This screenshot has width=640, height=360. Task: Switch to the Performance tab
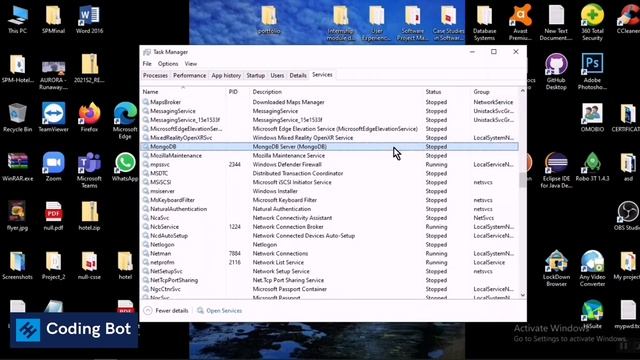point(189,76)
